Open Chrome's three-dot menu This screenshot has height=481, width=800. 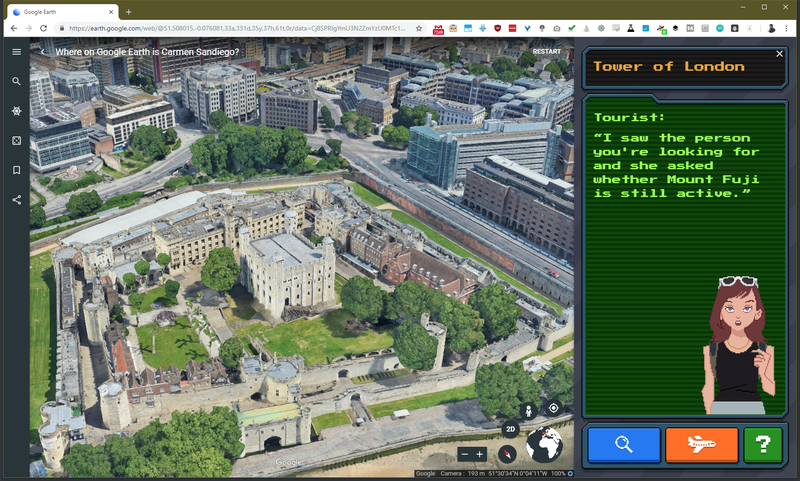coord(786,29)
